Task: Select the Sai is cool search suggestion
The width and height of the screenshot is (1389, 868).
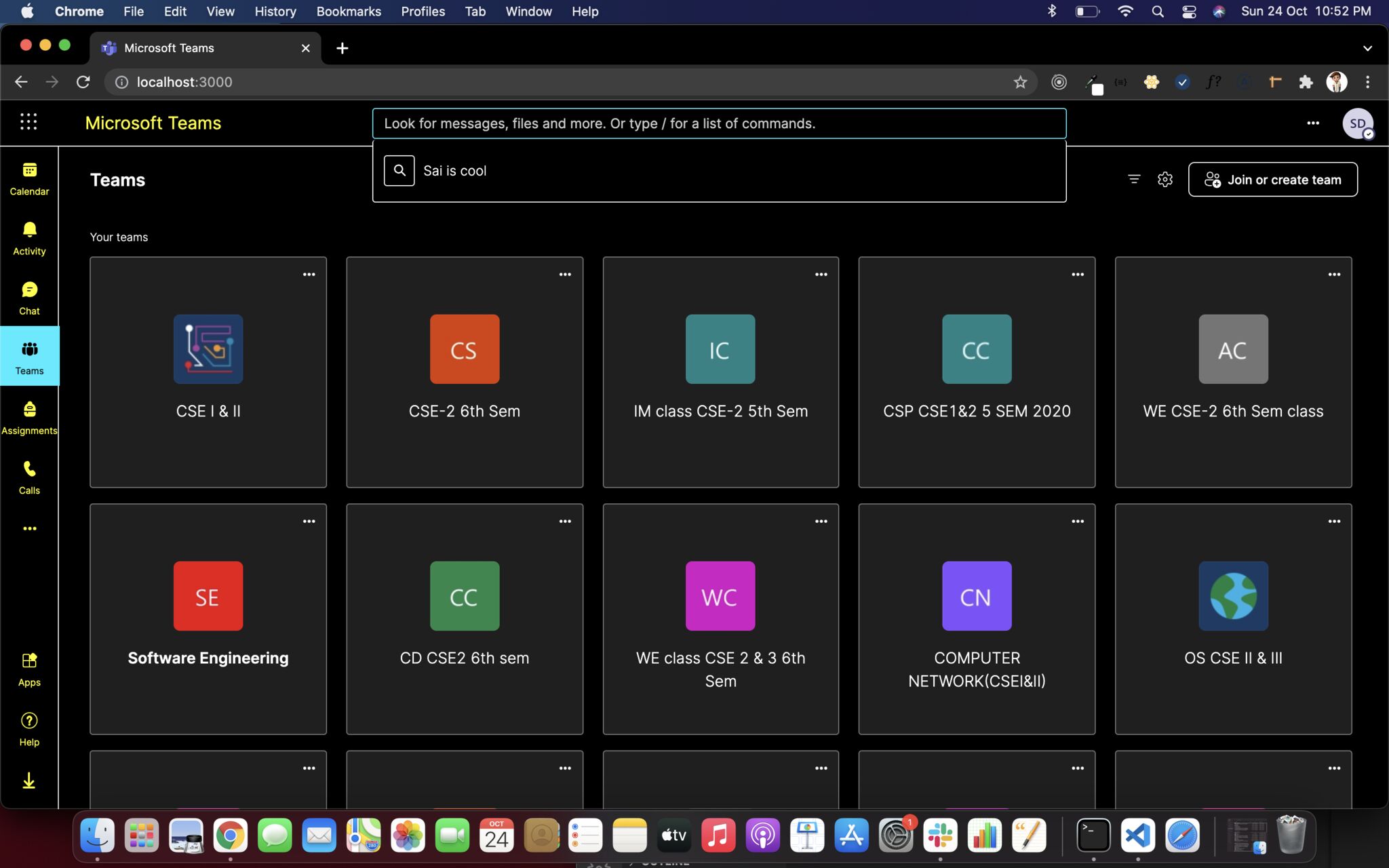Action: 455,171
